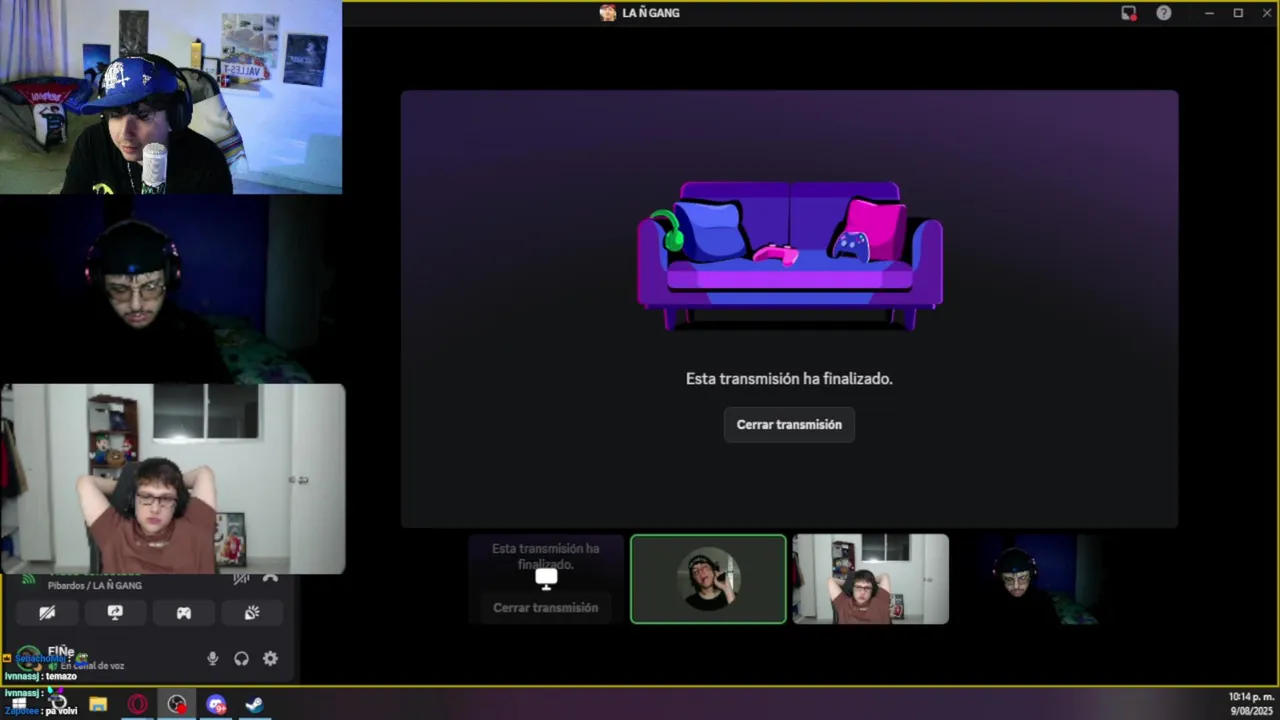
Task: Click the share screen button
Action: click(115, 613)
